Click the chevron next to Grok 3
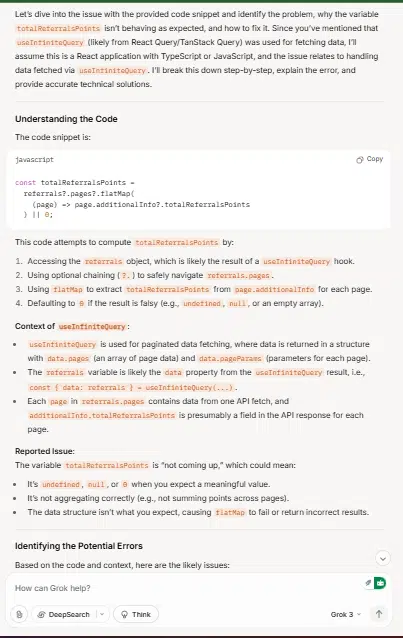This screenshot has width=403, height=638. [359, 614]
